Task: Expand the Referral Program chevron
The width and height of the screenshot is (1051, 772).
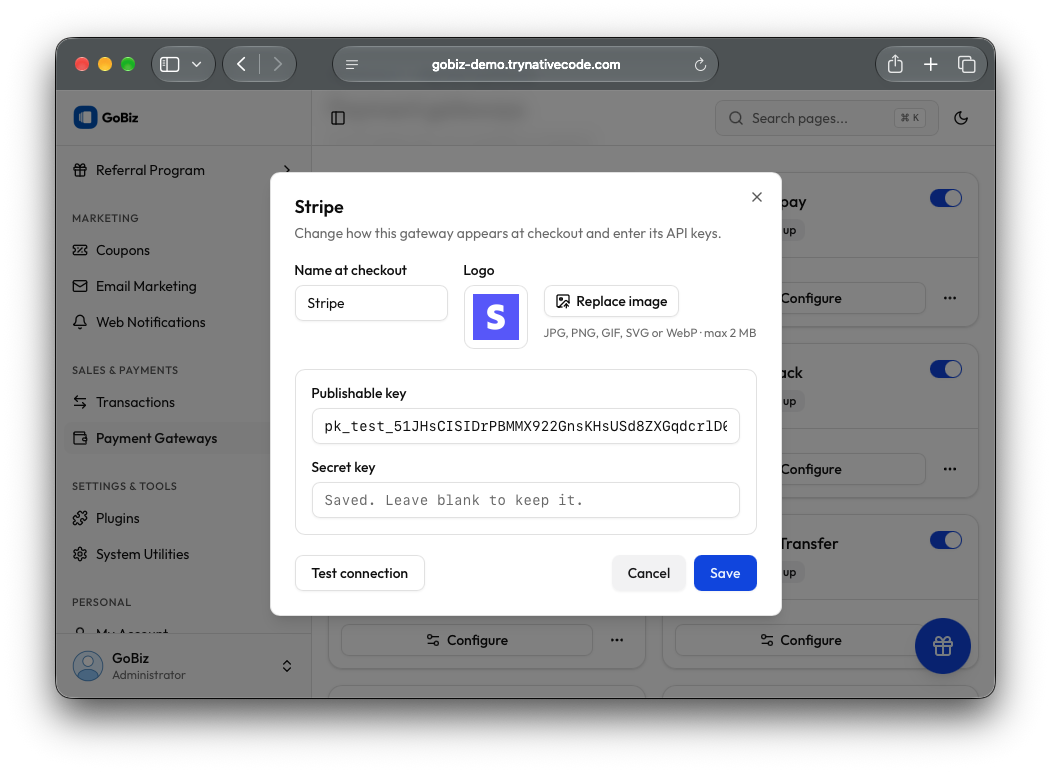Action: point(287,170)
